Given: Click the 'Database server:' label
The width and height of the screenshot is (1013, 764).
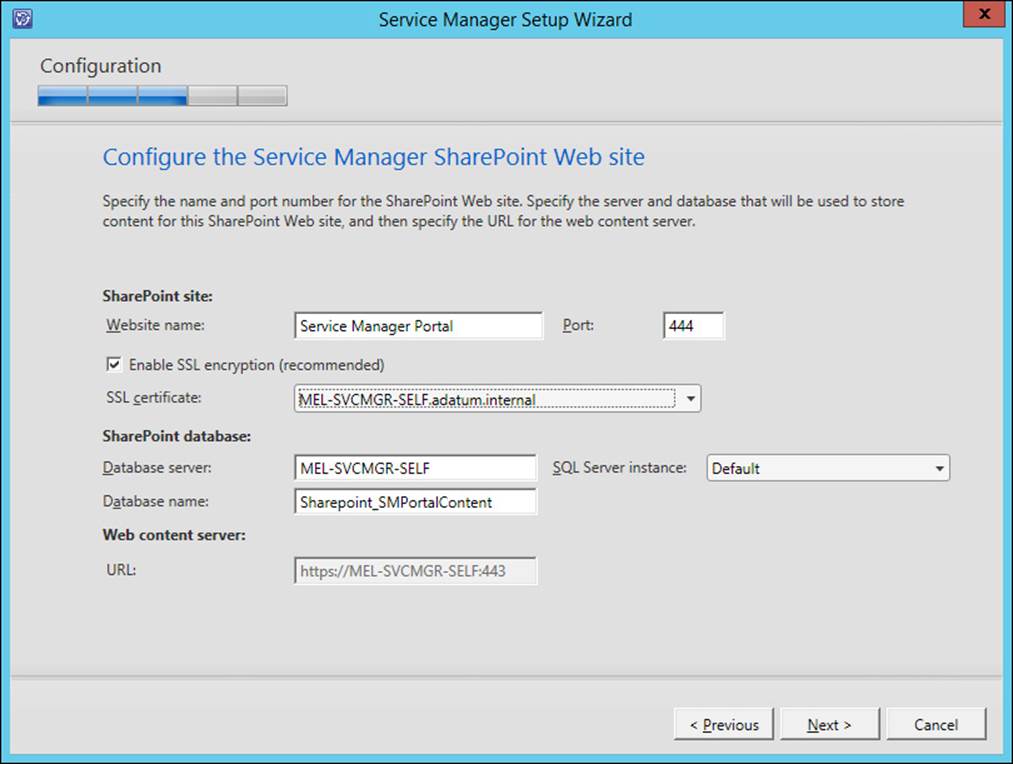Looking at the screenshot, I should coord(157,468).
